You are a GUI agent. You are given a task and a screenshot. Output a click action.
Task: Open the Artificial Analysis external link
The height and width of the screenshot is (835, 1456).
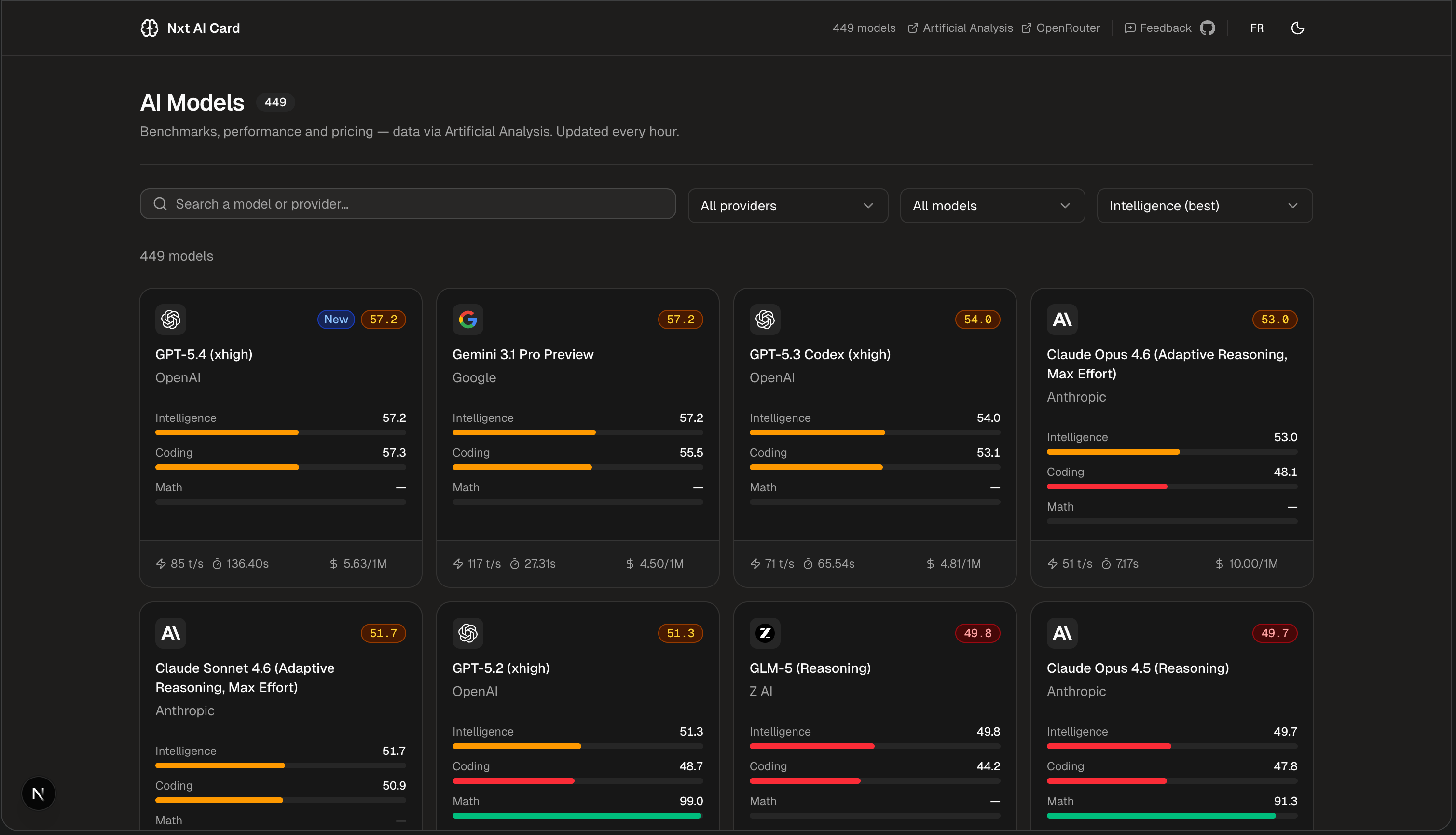tap(960, 28)
